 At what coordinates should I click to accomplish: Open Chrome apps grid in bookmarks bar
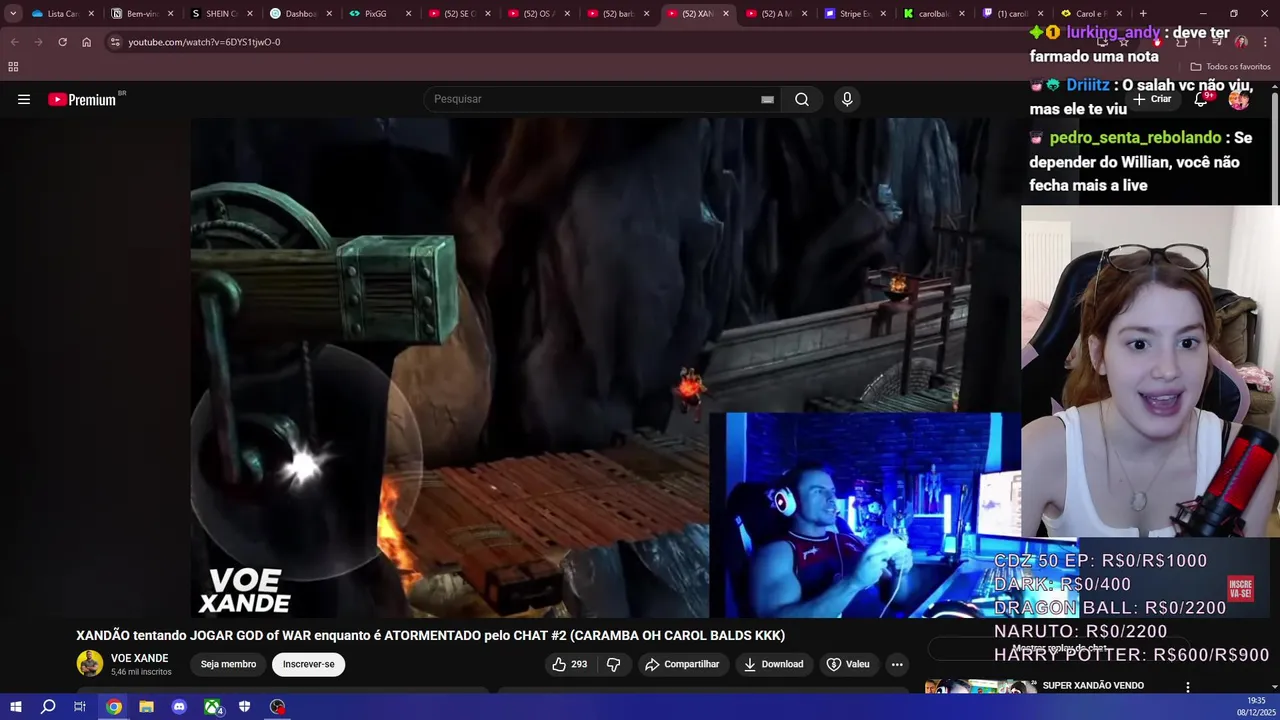pyautogui.click(x=13, y=67)
